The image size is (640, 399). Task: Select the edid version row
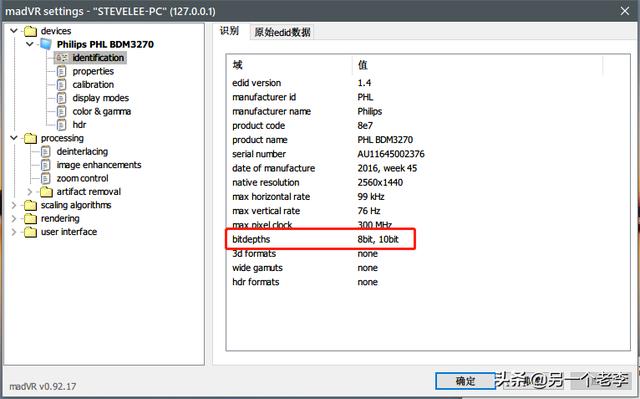[x=428, y=83]
